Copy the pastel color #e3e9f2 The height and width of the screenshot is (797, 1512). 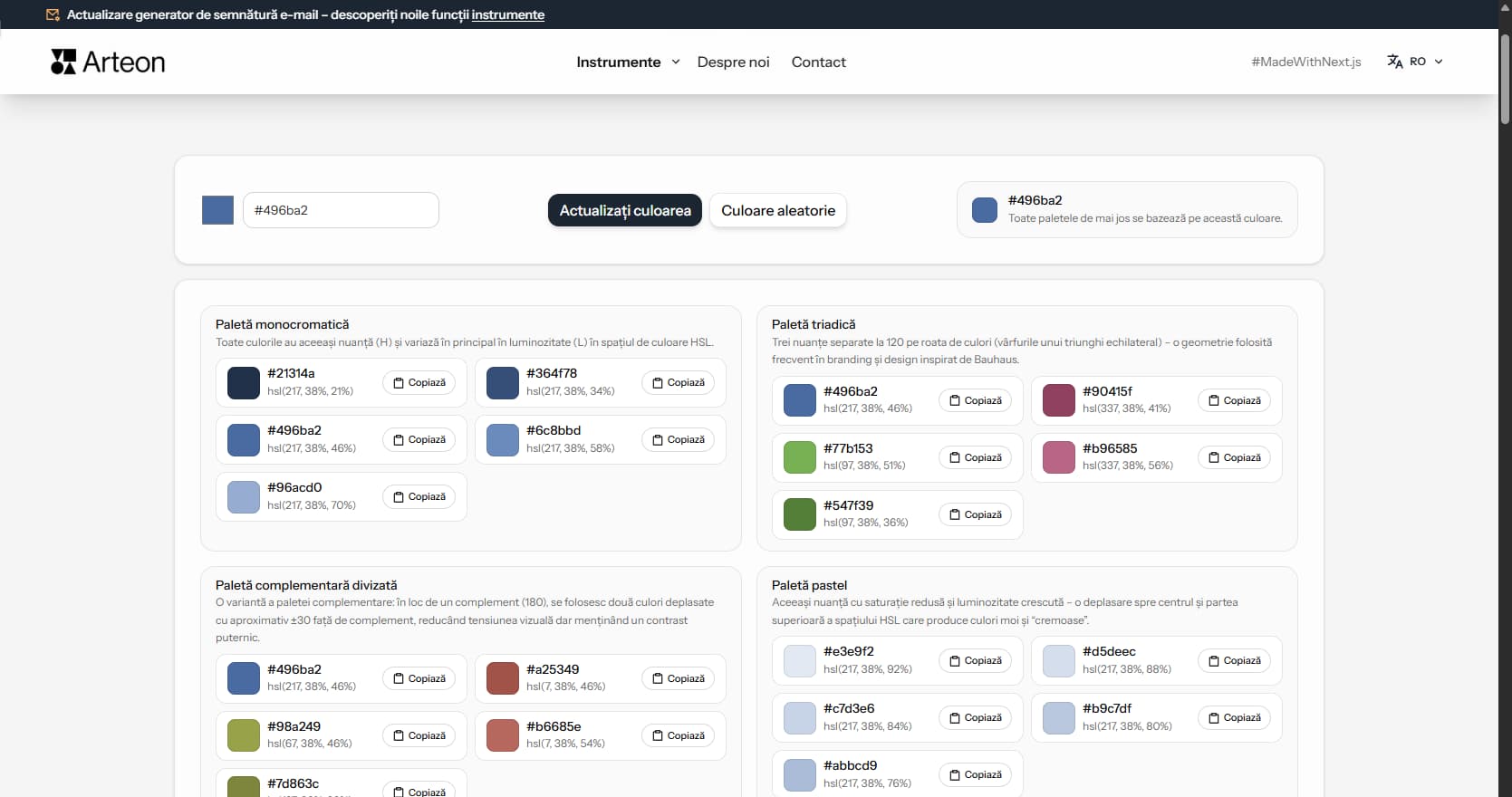coord(975,661)
